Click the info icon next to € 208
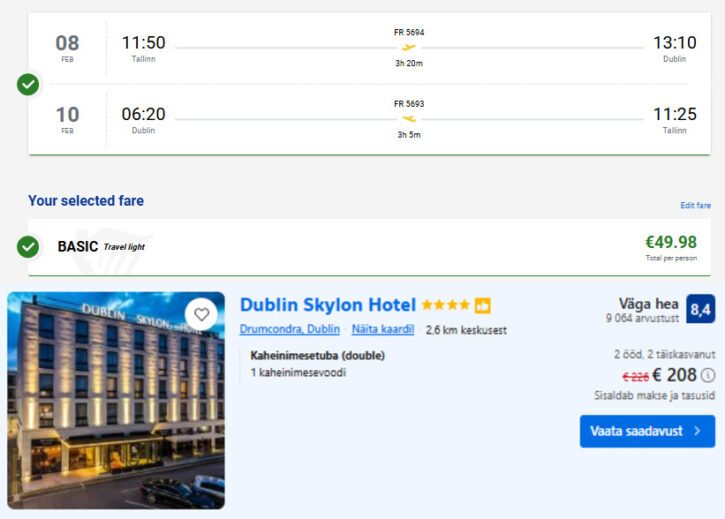 tap(708, 375)
